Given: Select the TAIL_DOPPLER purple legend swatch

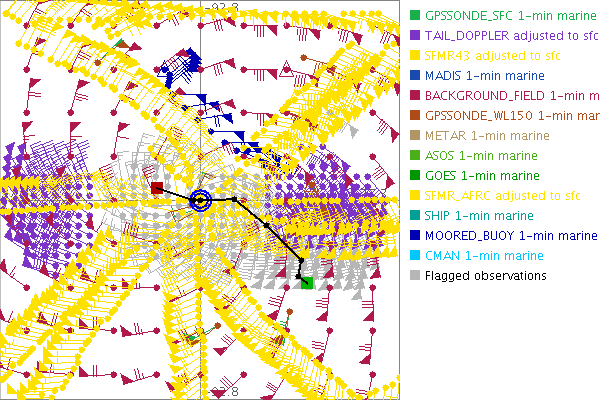Looking at the screenshot, I should point(415,36).
